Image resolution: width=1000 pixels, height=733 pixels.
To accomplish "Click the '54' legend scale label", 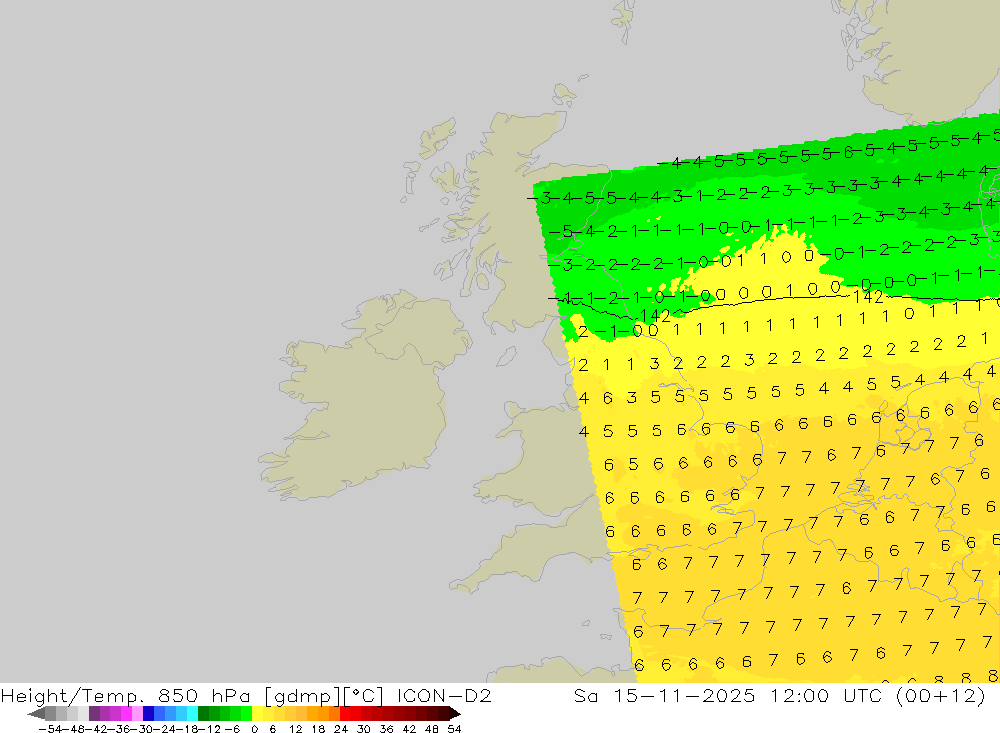I will (454, 729).
